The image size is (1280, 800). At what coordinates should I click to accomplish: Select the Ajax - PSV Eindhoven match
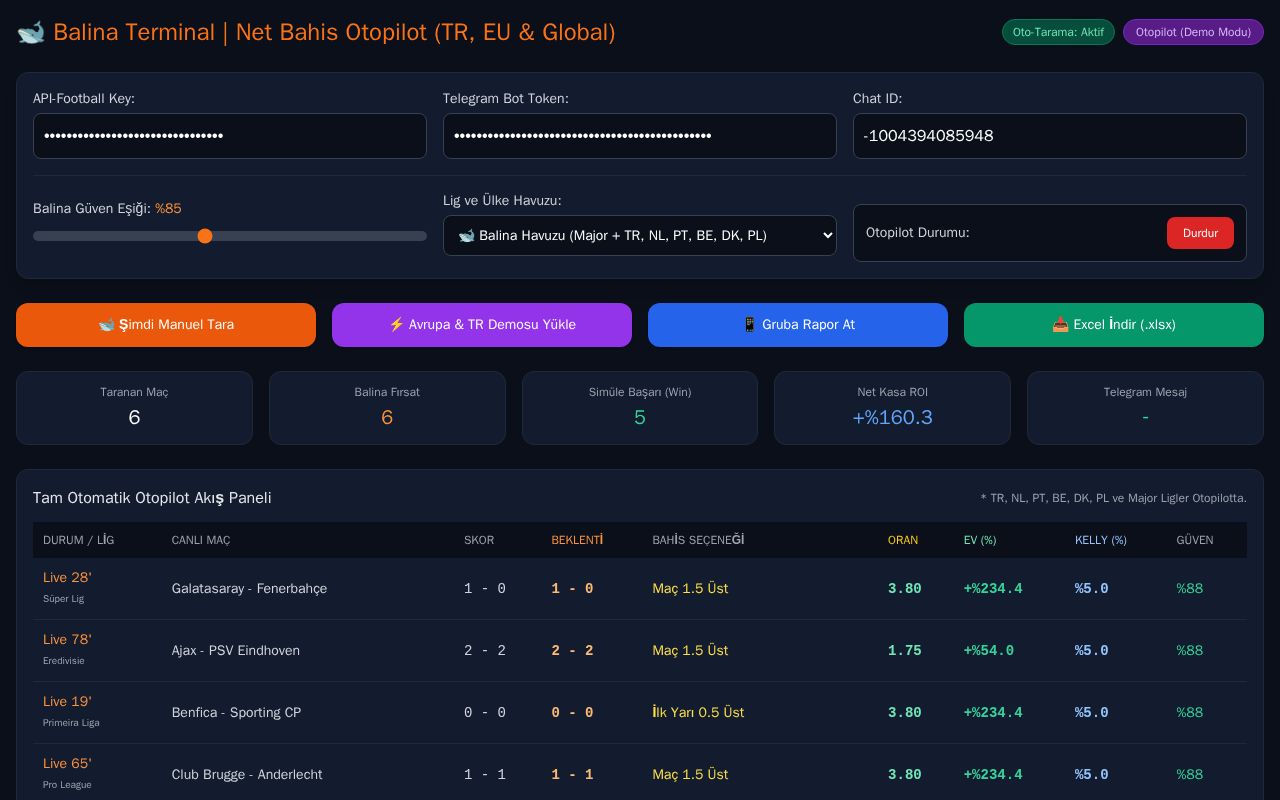point(236,651)
